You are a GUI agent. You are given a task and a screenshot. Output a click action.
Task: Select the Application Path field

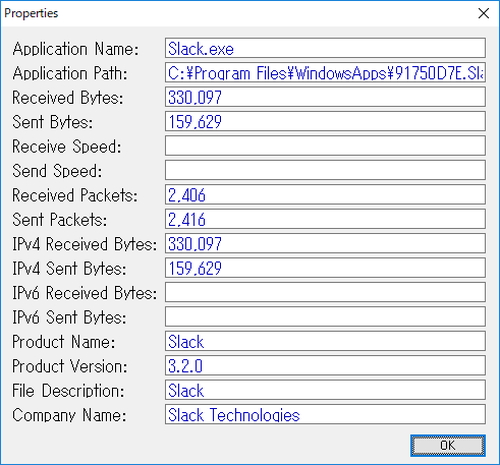coord(325,72)
